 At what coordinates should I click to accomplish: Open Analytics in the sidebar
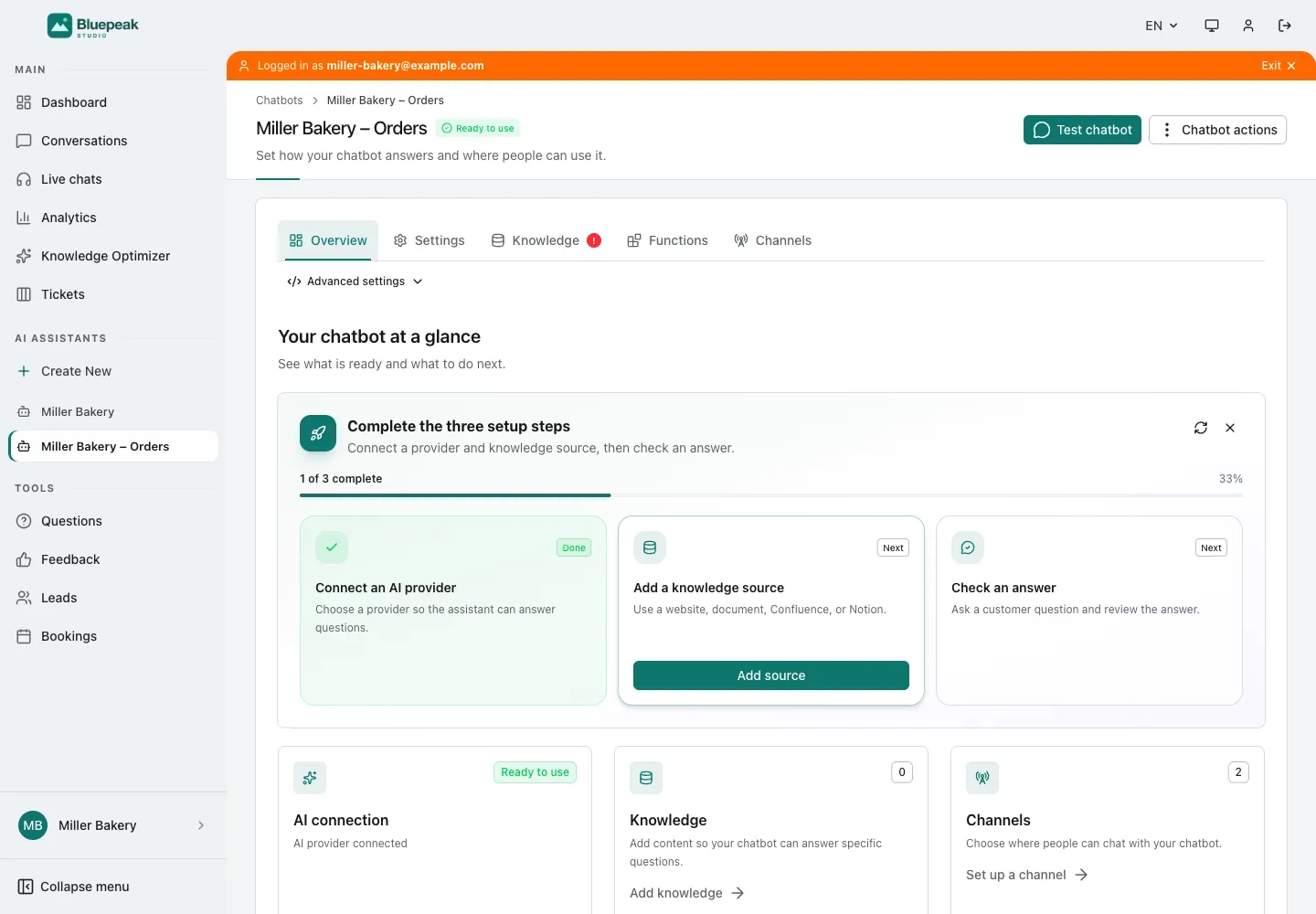[x=113, y=218]
